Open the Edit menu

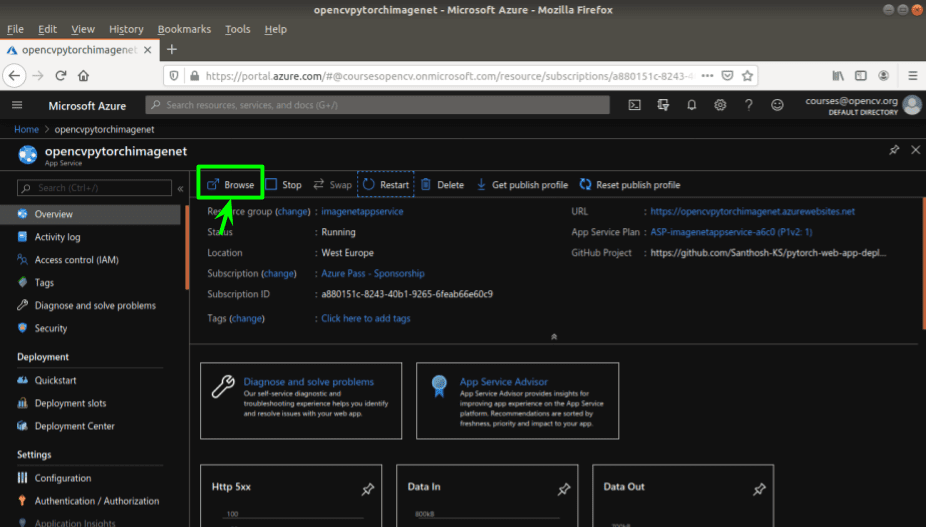47,29
